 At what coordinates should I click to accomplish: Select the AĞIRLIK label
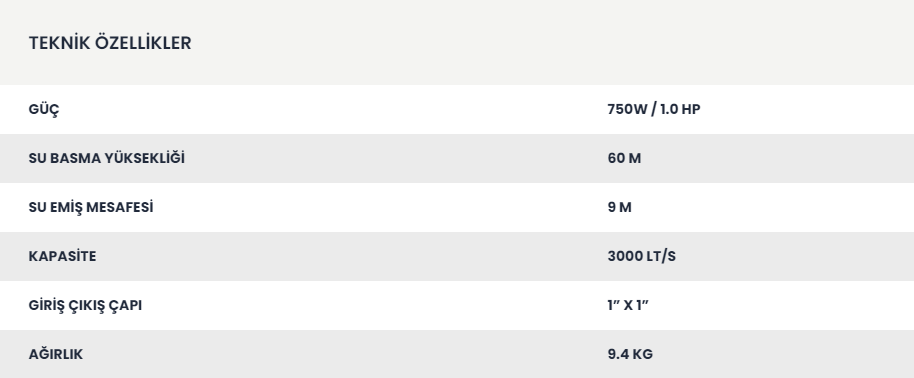55,354
